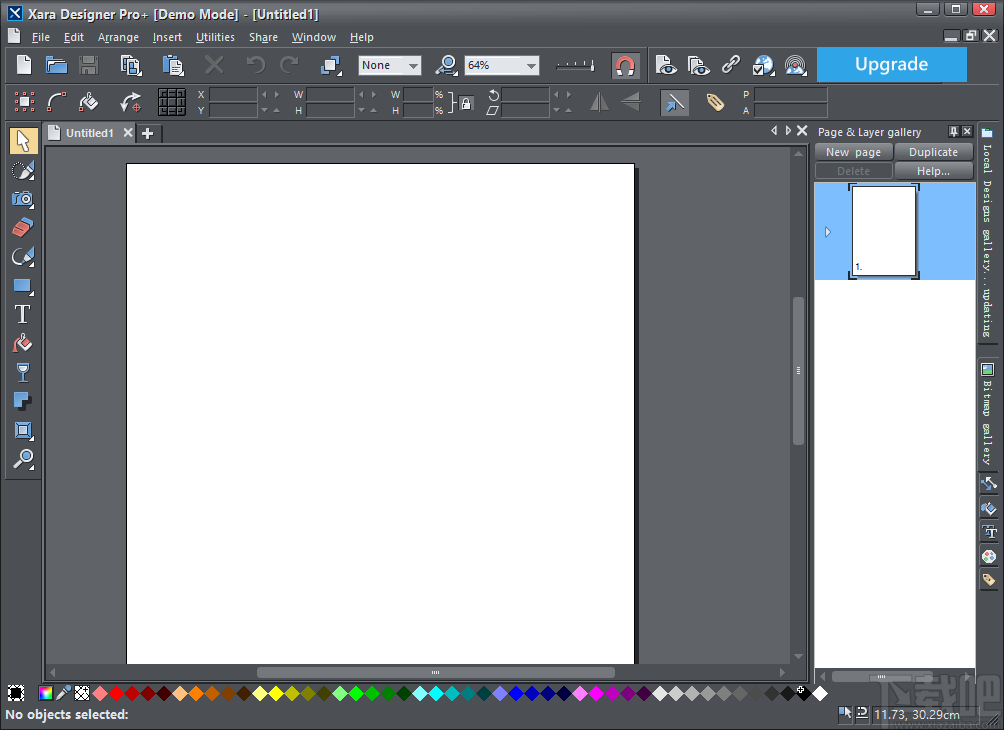Click the Open file folder icon

click(56, 65)
